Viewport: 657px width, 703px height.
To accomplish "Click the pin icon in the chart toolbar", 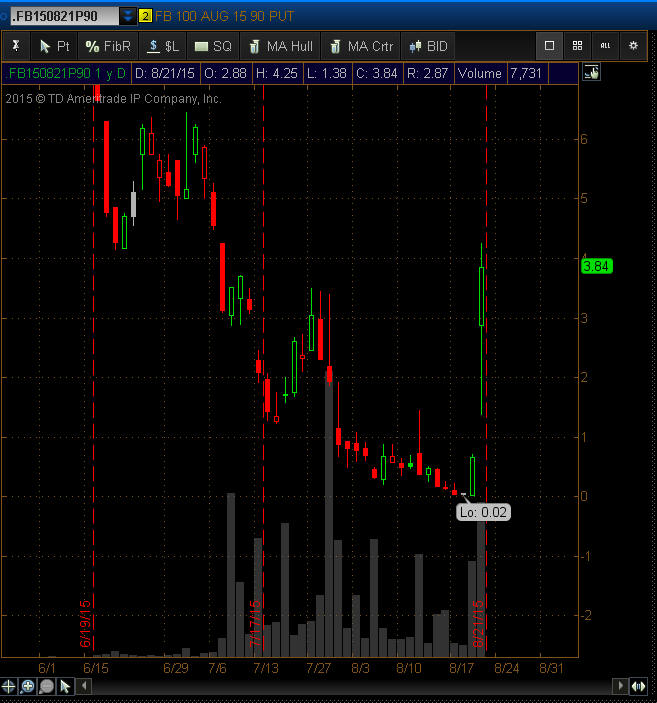I will (x=16, y=46).
